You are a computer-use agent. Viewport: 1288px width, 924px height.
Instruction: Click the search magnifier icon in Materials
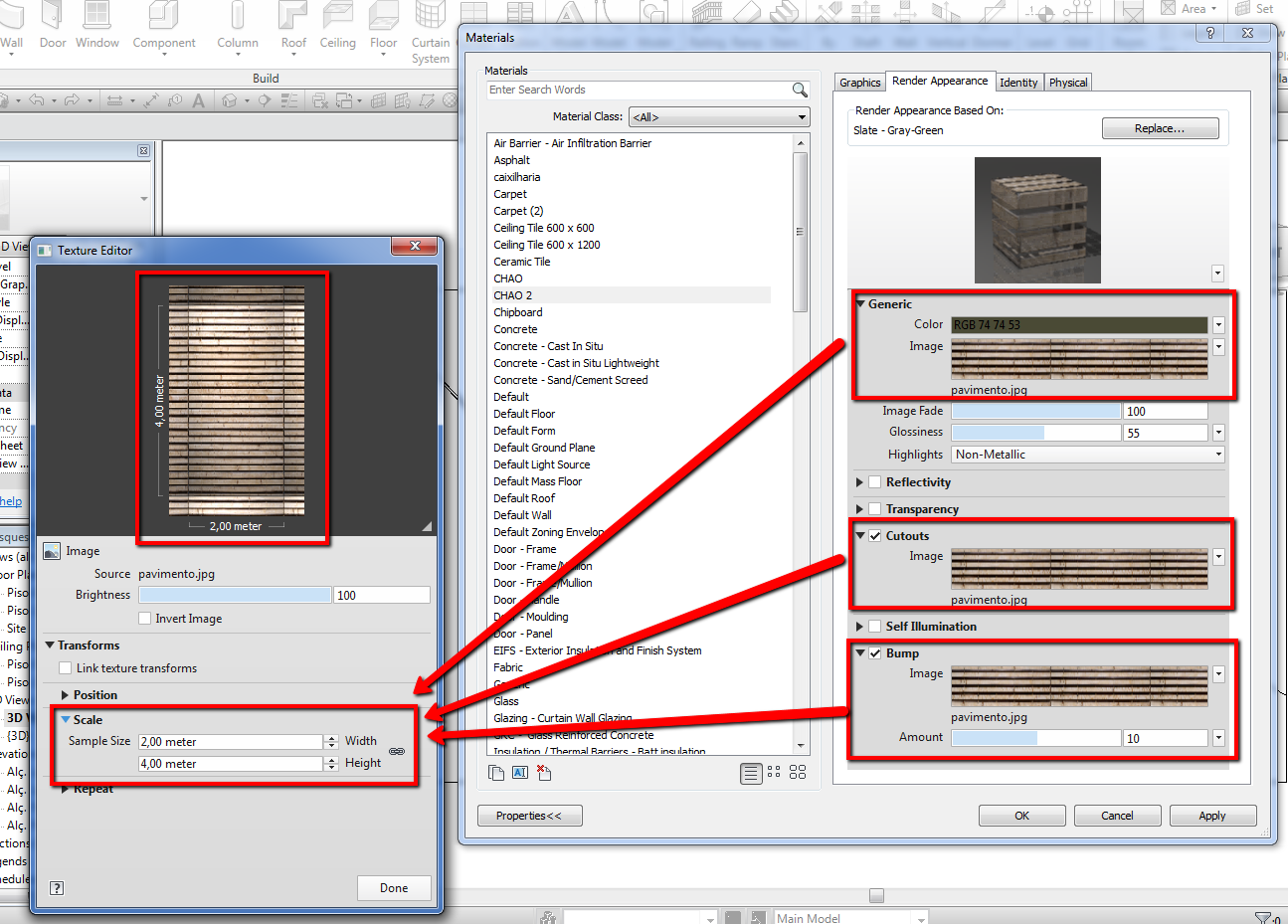point(800,91)
